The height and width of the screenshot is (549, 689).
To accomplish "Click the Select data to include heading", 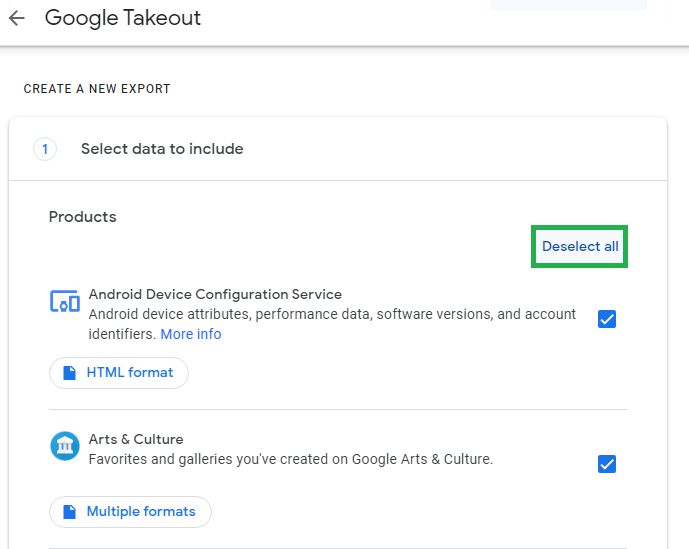I will click(162, 149).
